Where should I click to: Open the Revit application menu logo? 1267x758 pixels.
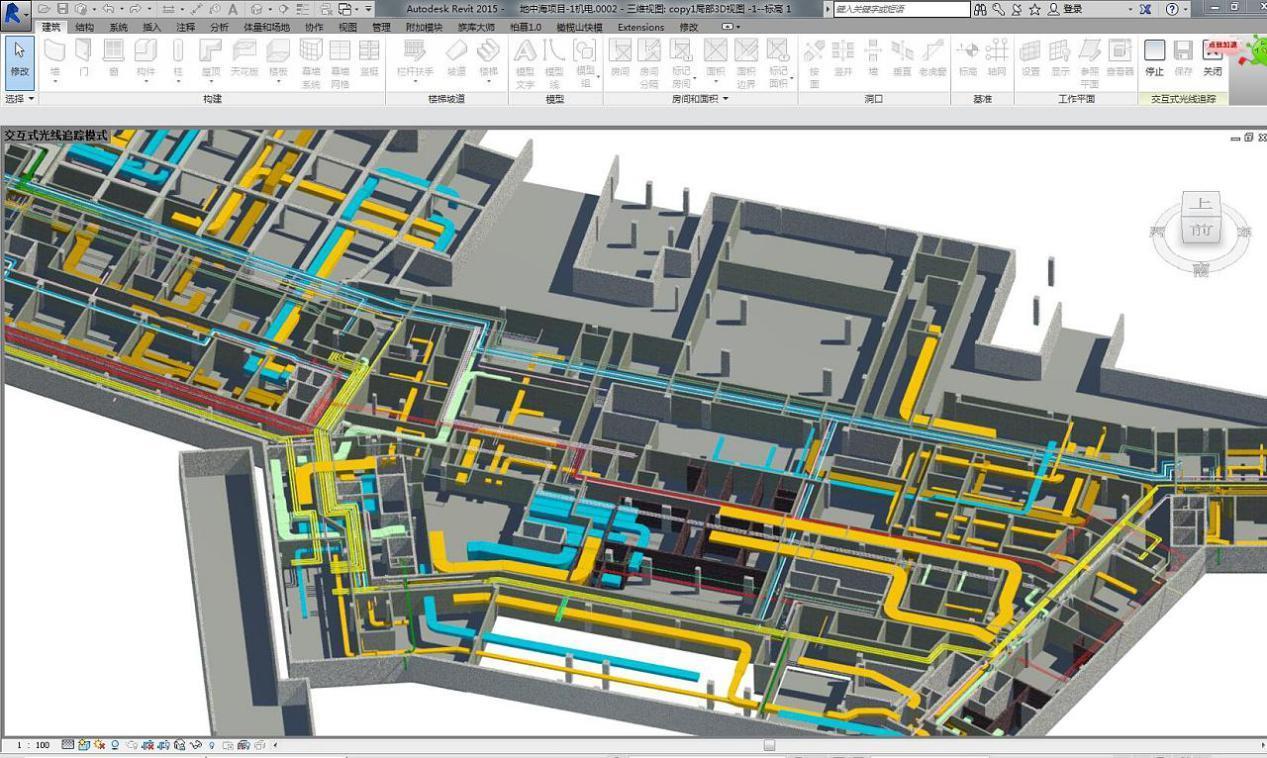pyautogui.click(x=15, y=11)
